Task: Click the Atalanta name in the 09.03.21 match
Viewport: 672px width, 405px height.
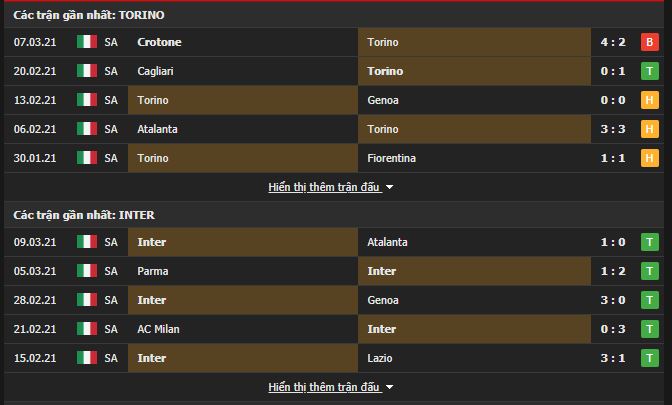Action: (387, 242)
